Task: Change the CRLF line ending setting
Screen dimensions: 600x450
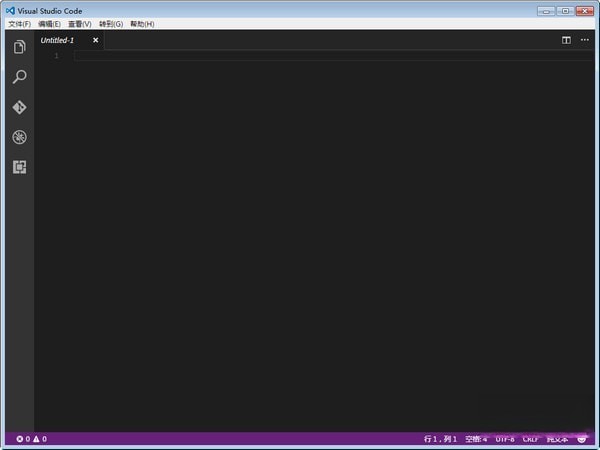Action: coord(531,439)
